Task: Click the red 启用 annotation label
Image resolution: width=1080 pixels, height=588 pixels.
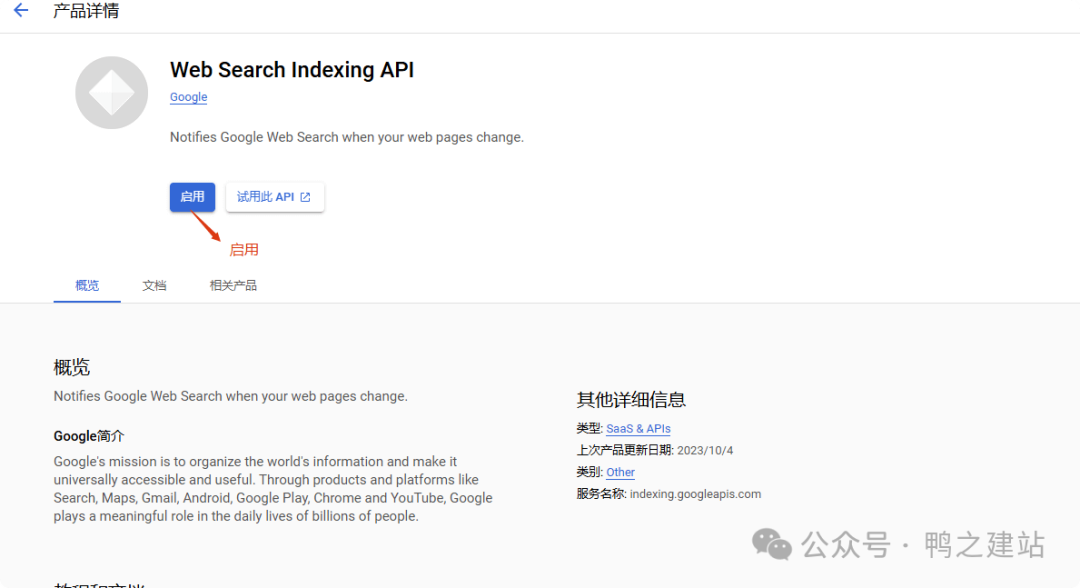Action: tap(244, 250)
